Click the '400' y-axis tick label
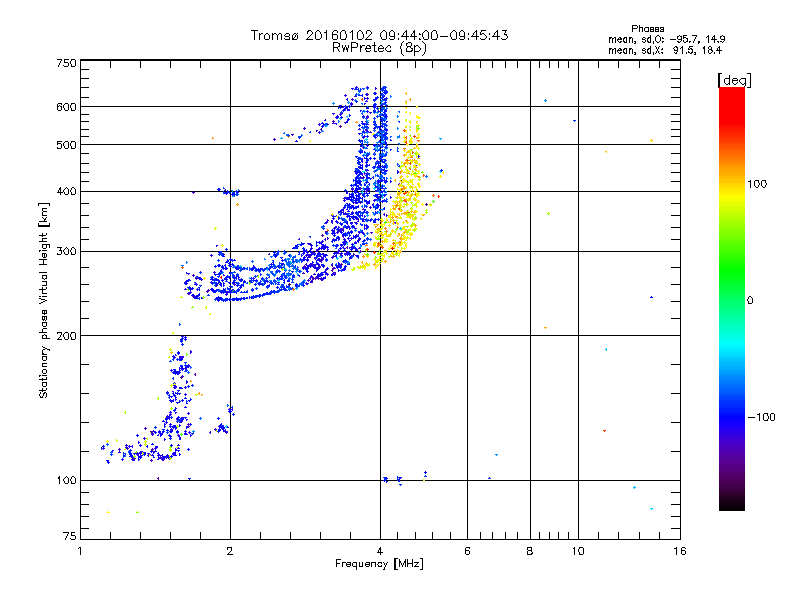The image size is (800, 600). tap(66, 192)
